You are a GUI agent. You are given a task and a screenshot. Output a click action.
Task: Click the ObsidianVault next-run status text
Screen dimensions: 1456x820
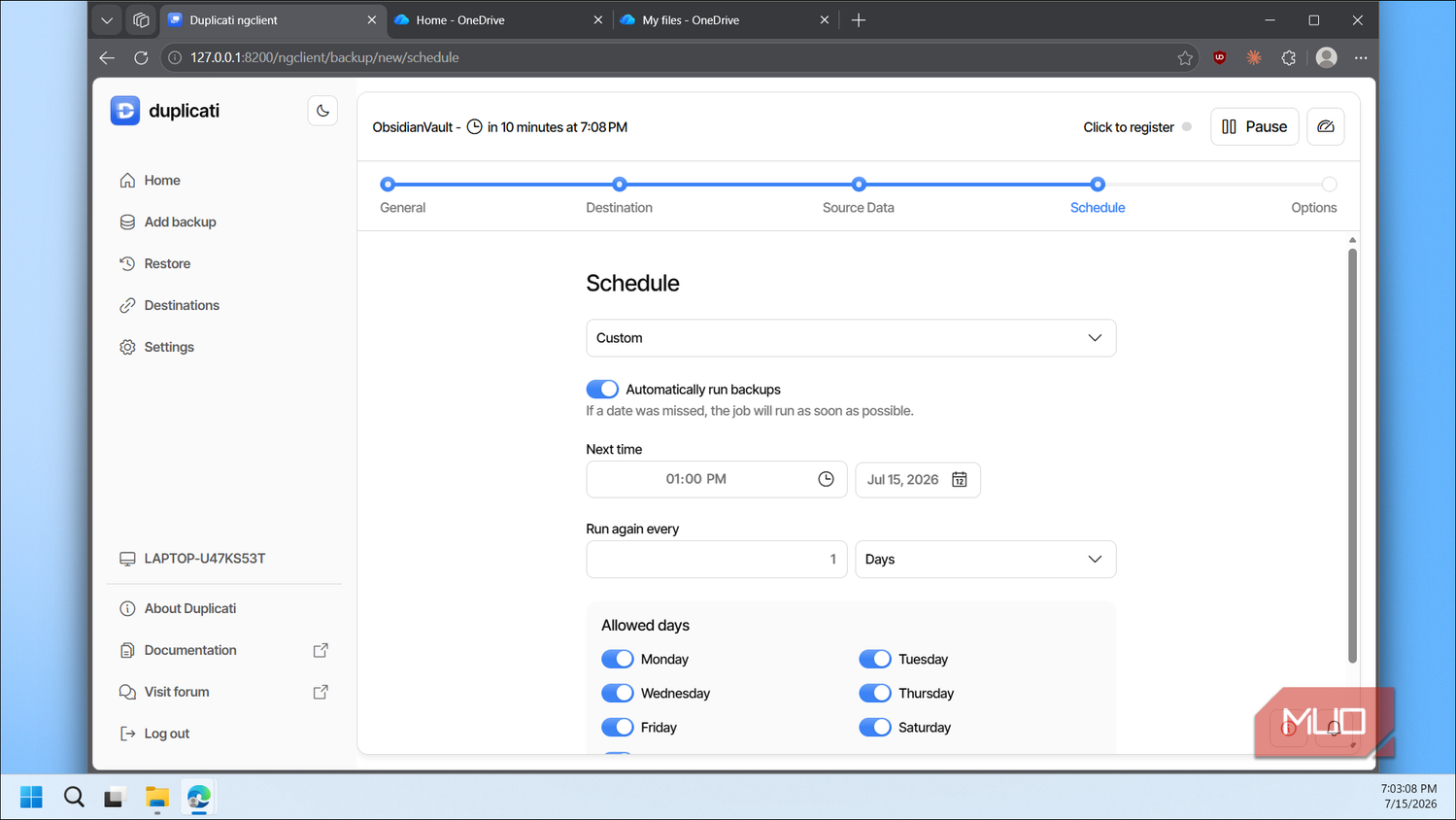(x=500, y=127)
